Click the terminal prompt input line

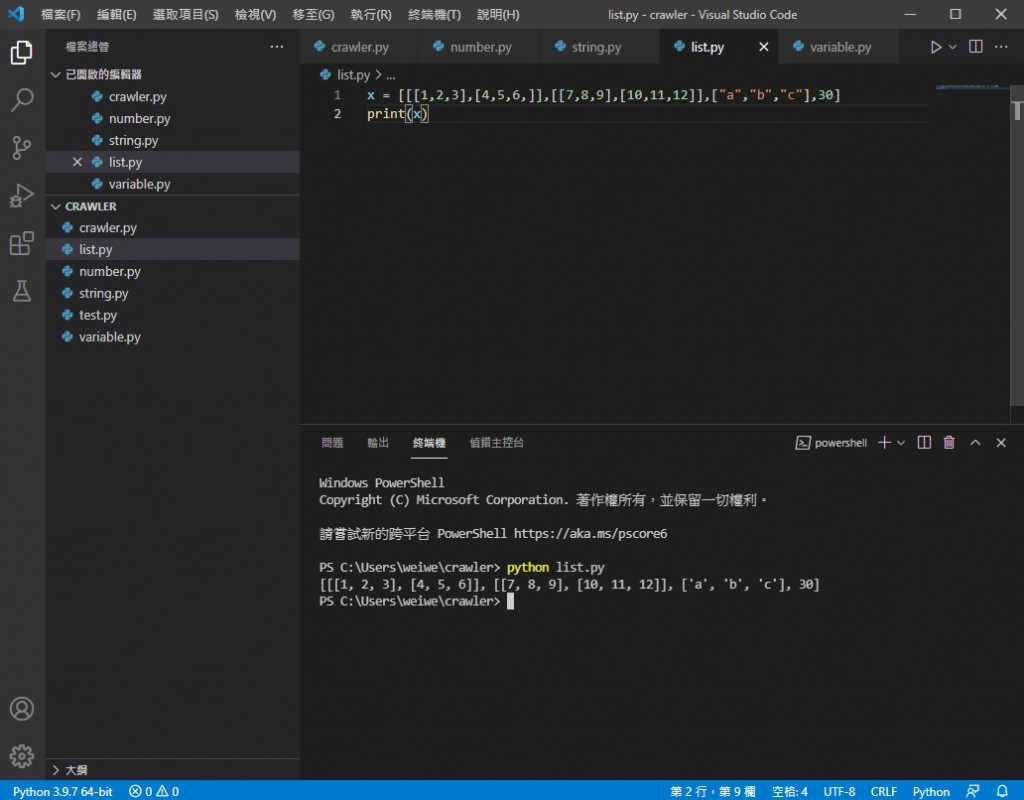(416, 601)
